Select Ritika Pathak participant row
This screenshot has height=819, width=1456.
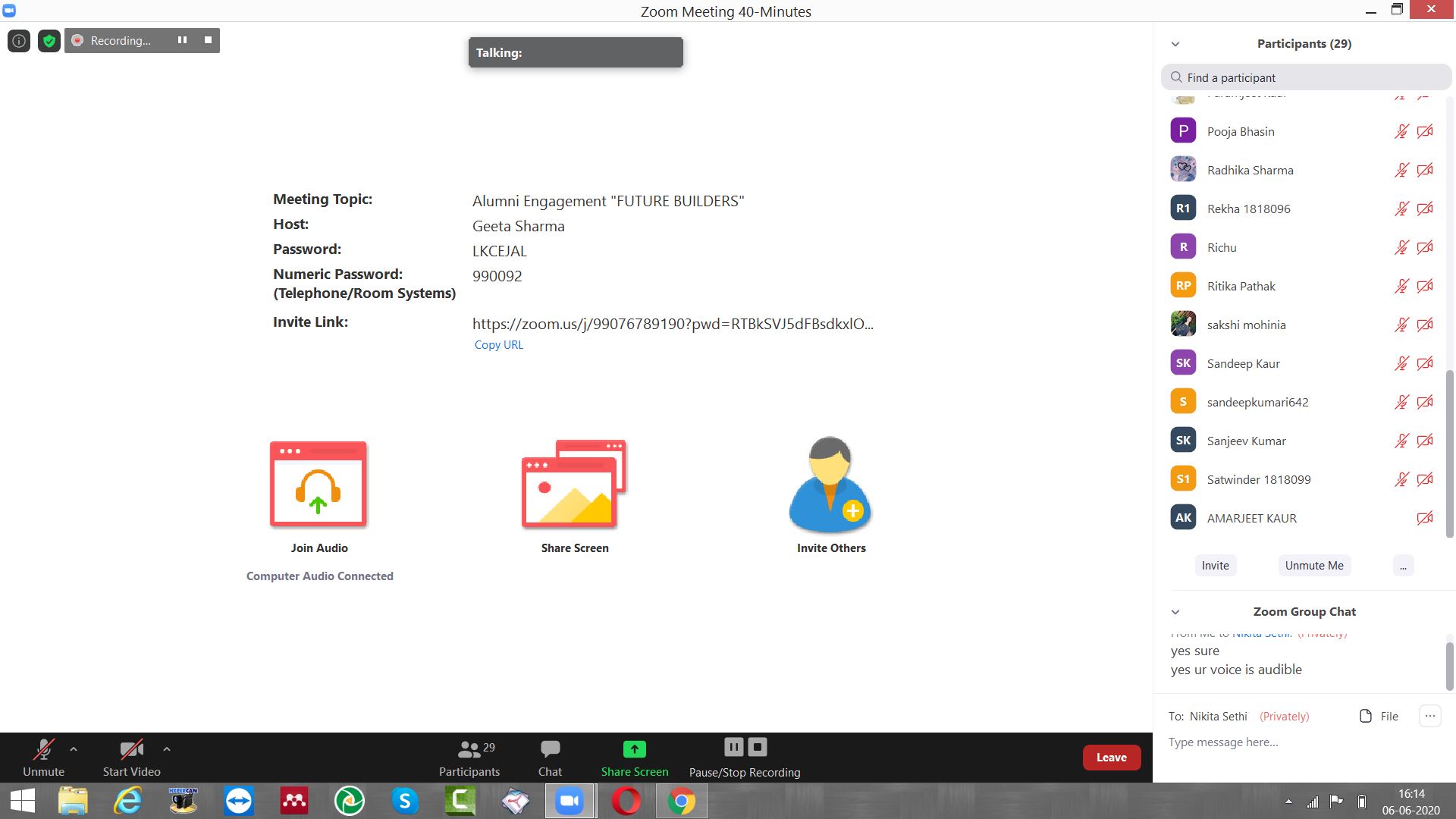click(x=1301, y=286)
